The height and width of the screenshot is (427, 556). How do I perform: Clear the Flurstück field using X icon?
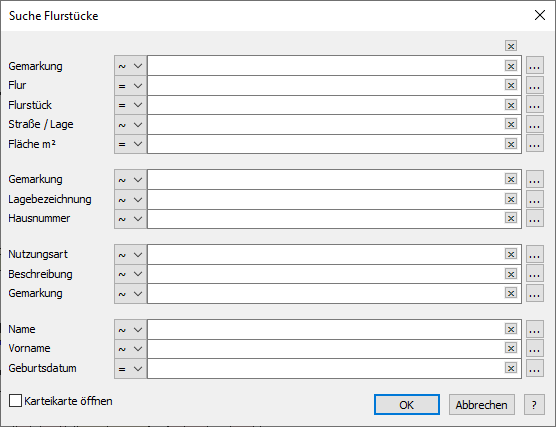click(x=511, y=105)
